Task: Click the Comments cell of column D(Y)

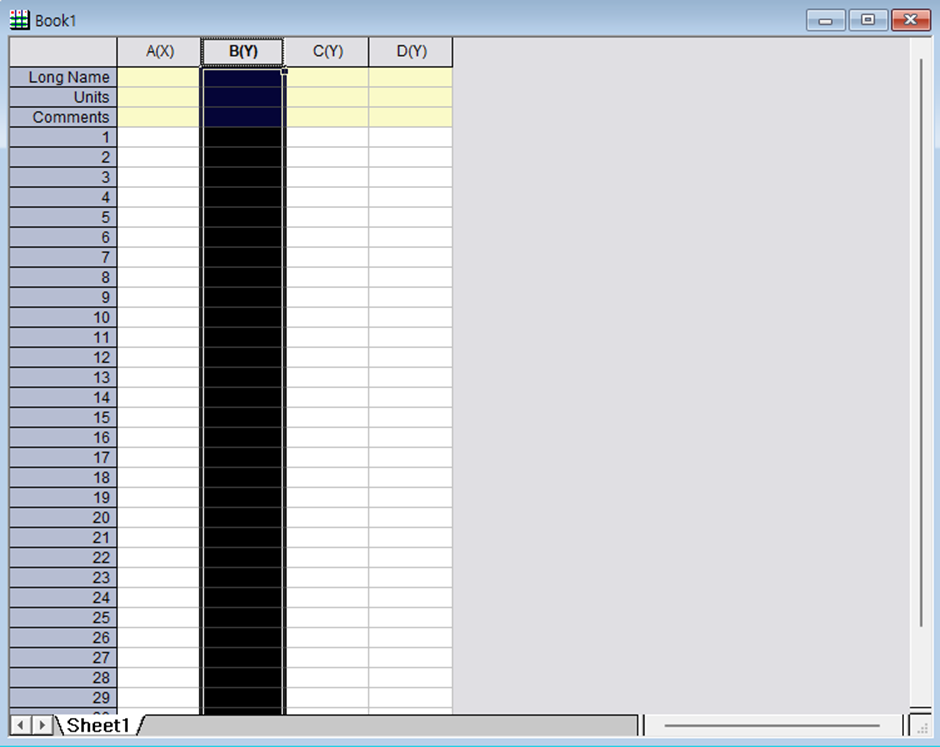Action: pyautogui.click(x=410, y=117)
